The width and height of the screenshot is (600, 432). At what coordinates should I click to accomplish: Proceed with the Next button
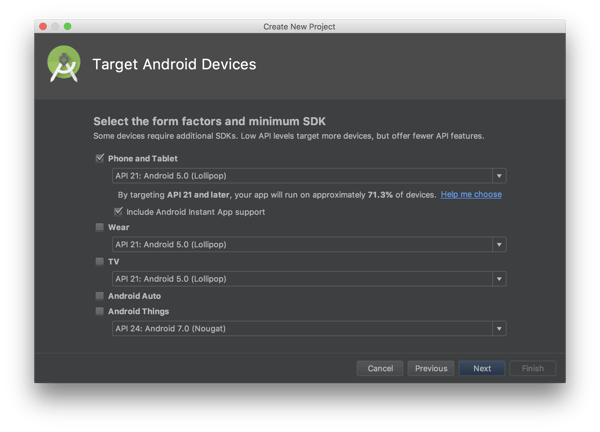click(482, 368)
